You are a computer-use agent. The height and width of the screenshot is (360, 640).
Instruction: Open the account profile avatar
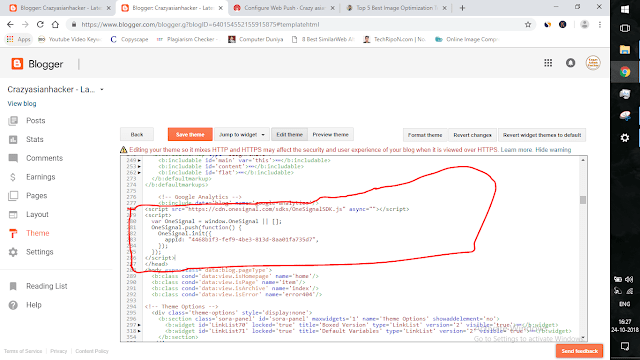coord(593,63)
